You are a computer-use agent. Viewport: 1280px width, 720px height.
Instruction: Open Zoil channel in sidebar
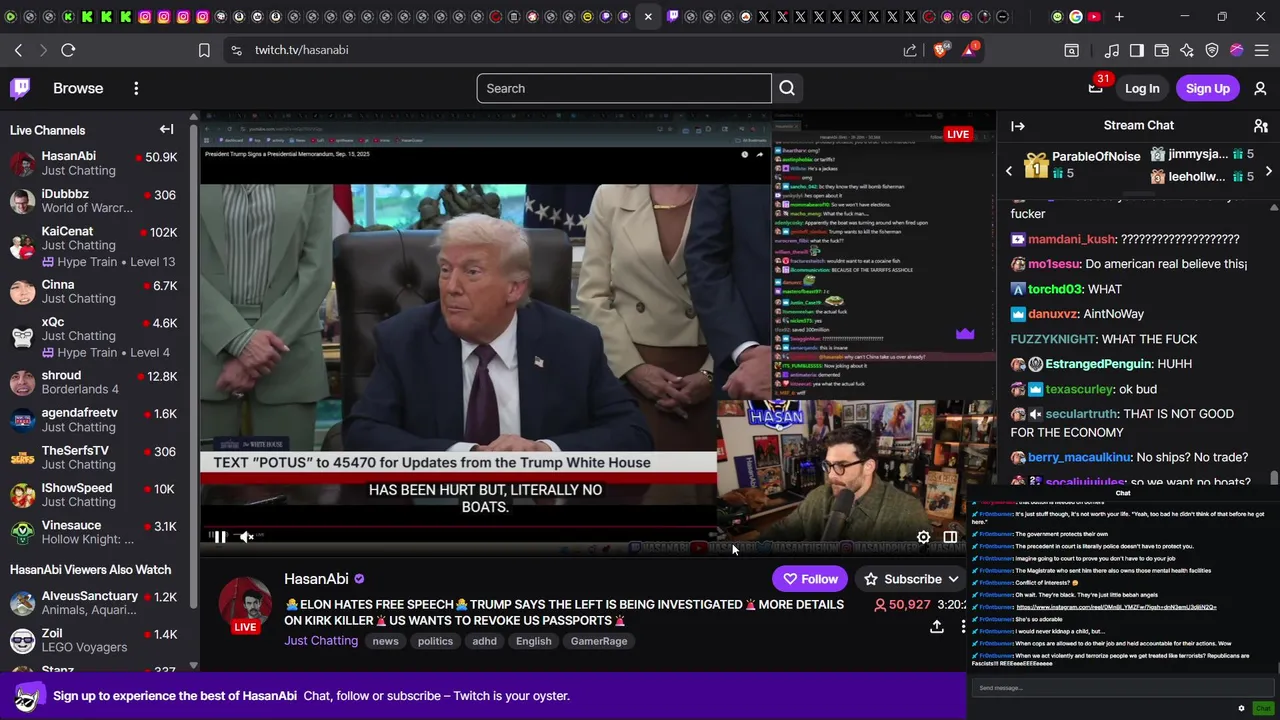coord(95,640)
